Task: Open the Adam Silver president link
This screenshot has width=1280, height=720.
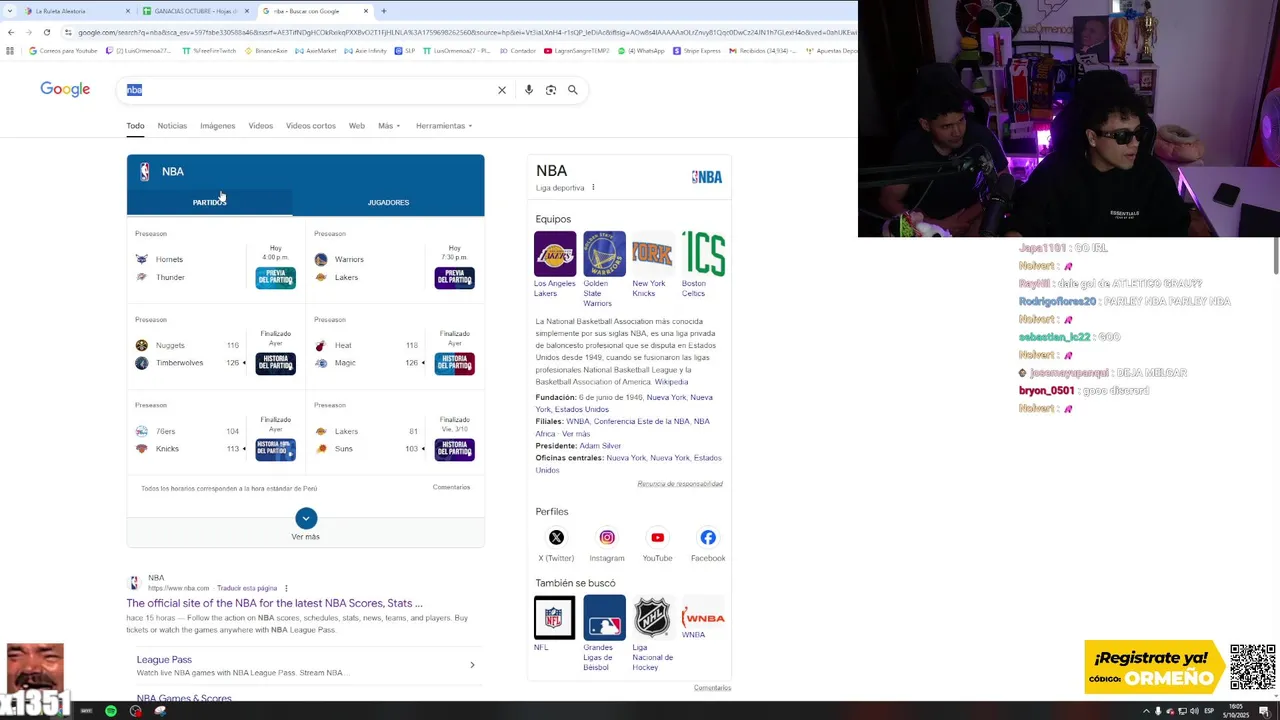Action: click(x=600, y=446)
